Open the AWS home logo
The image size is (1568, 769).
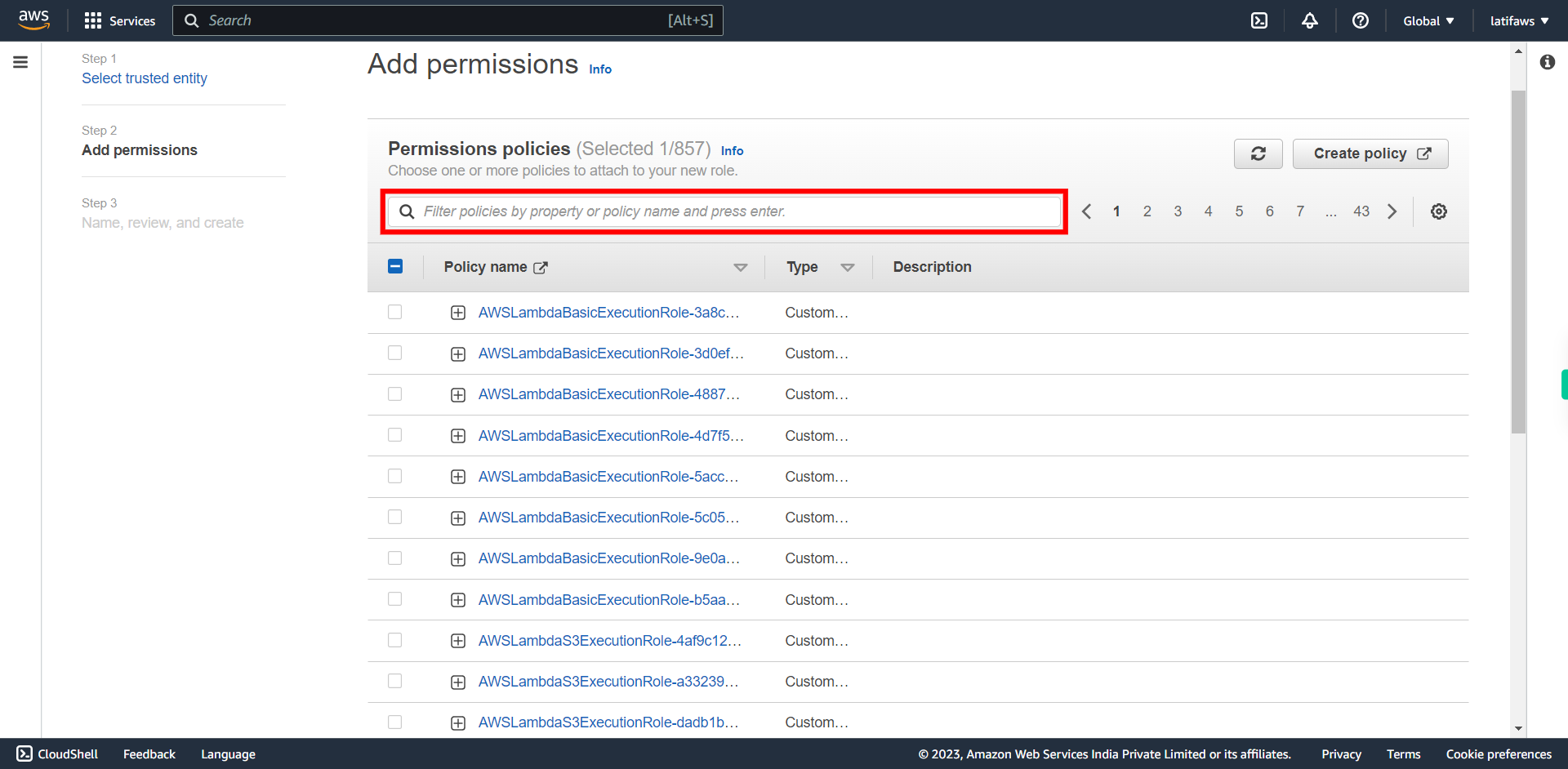tap(33, 20)
